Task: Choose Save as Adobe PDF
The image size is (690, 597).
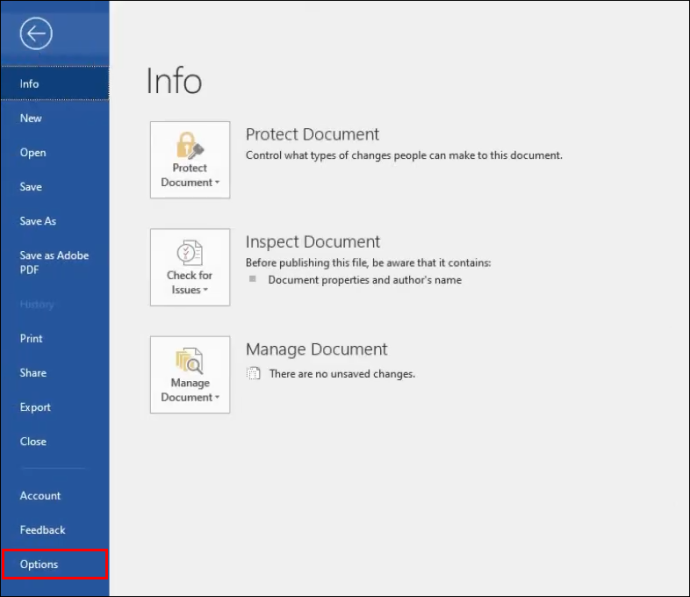Action: tap(55, 263)
